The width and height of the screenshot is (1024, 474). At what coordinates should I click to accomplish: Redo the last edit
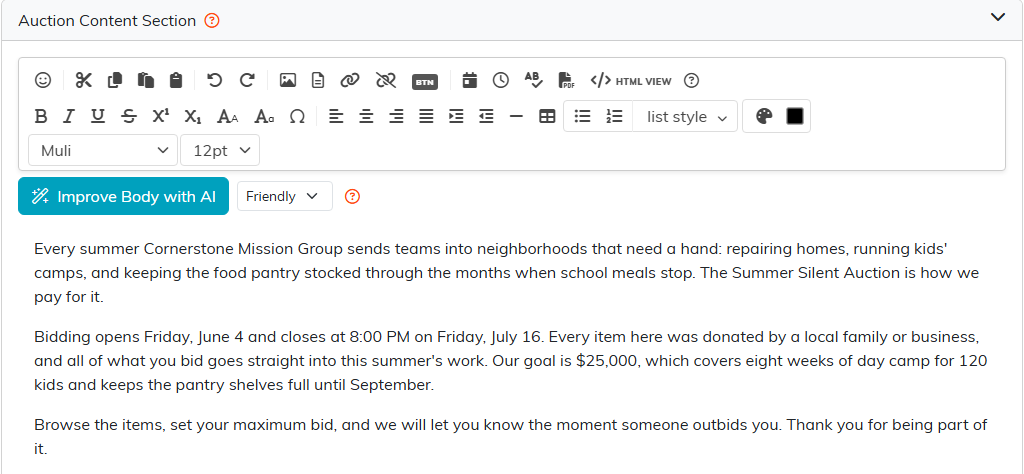click(x=247, y=80)
